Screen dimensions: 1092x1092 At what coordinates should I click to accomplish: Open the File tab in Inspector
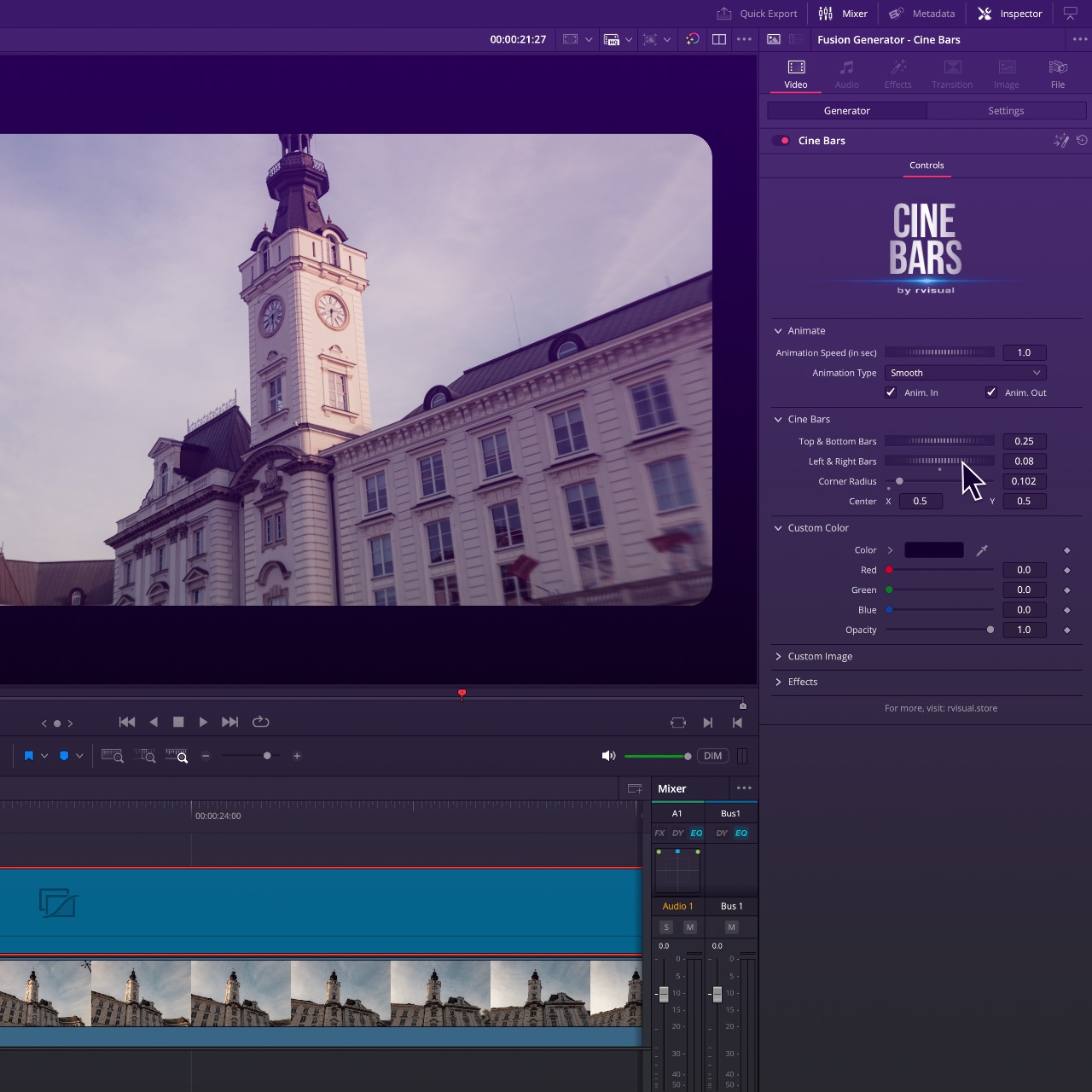coord(1057,74)
